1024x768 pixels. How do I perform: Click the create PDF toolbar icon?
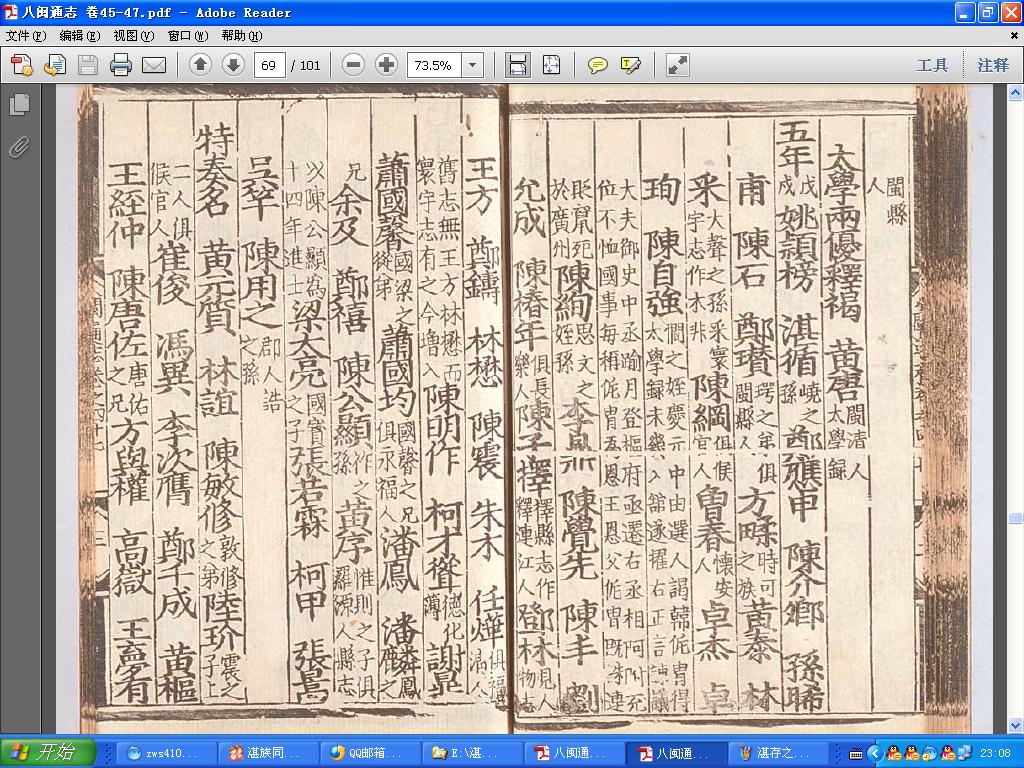coord(21,65)
